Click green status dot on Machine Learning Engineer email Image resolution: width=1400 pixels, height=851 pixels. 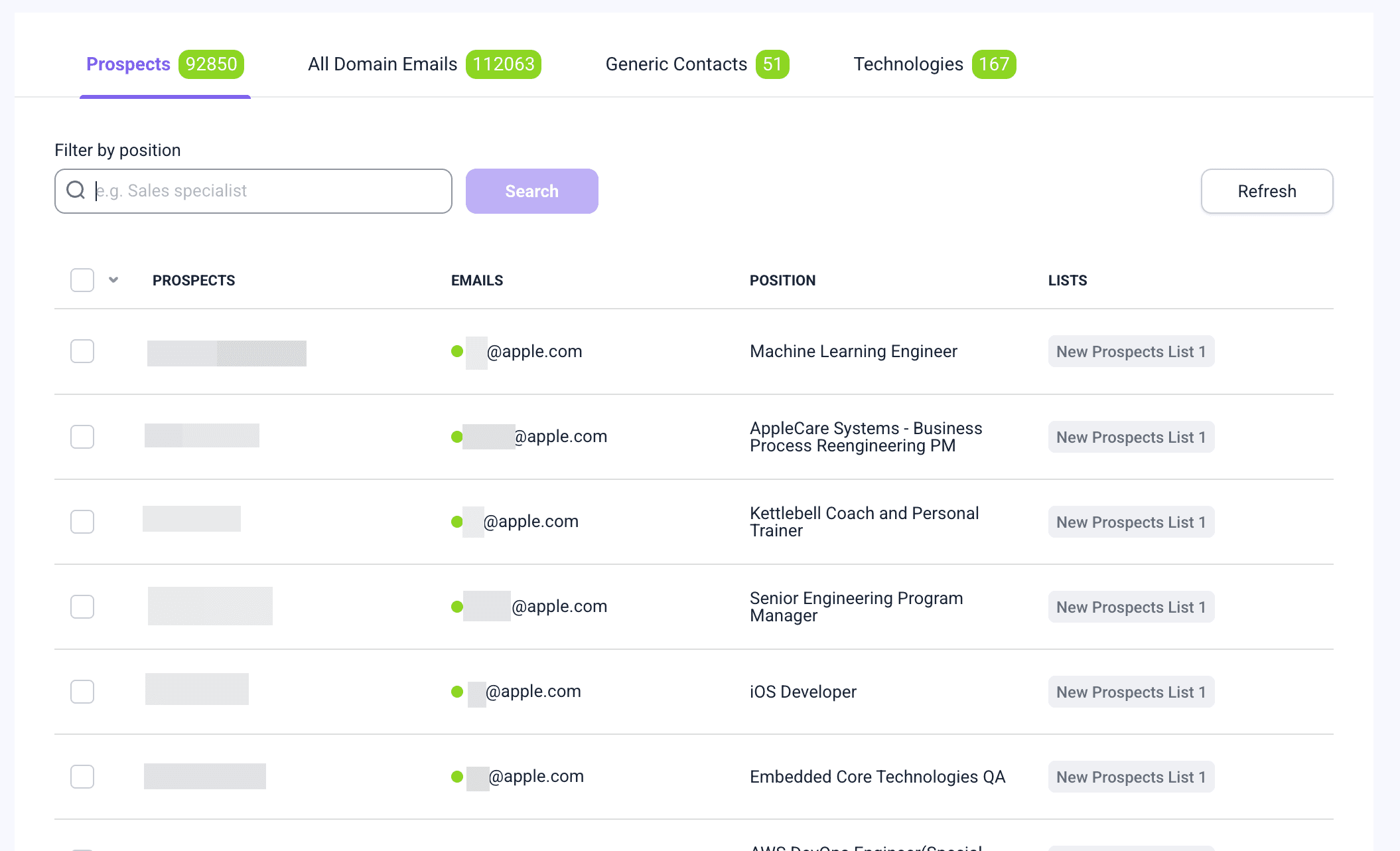coord(457,351)
